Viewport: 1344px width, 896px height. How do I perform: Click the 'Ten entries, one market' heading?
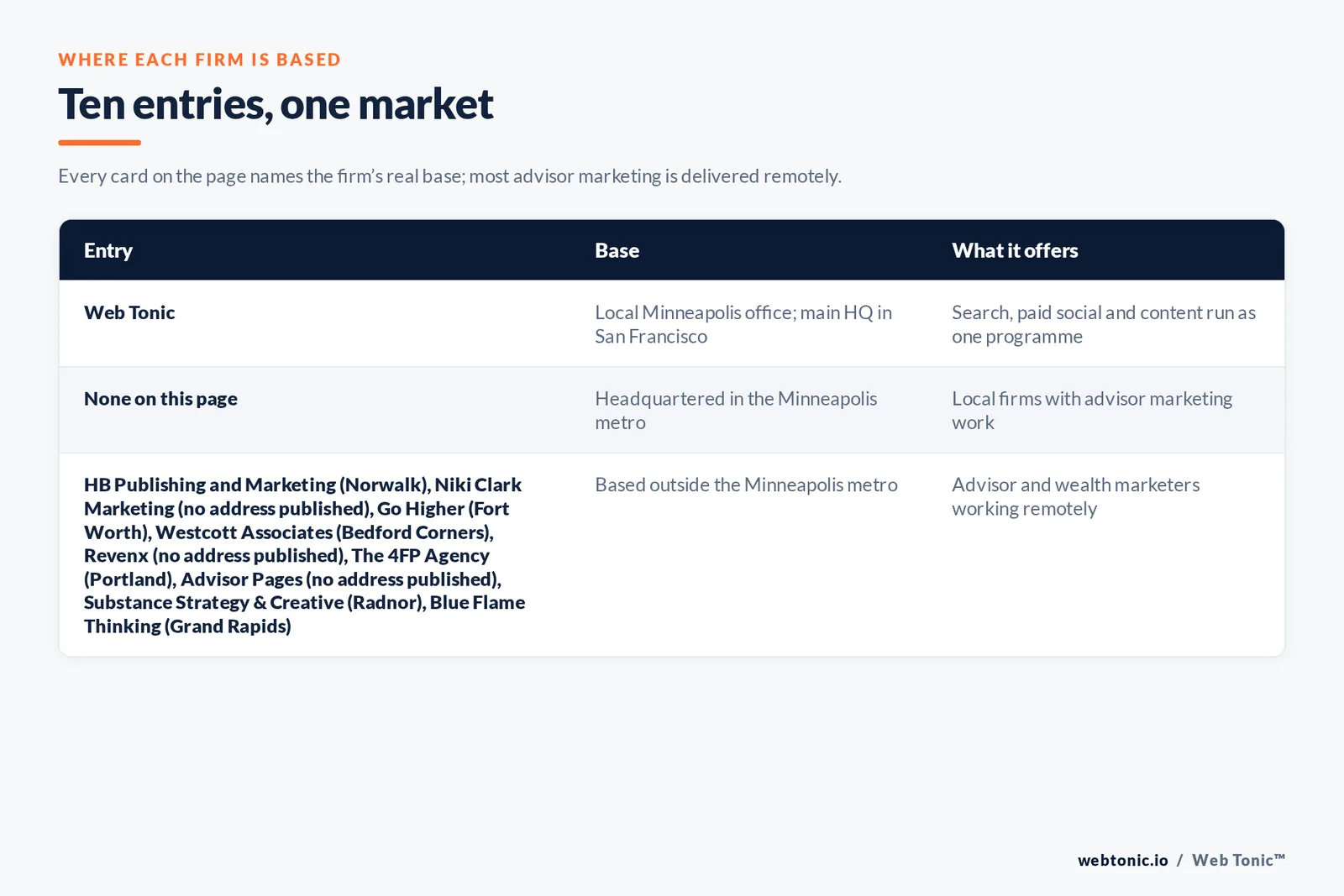click(x=276, y=105)
